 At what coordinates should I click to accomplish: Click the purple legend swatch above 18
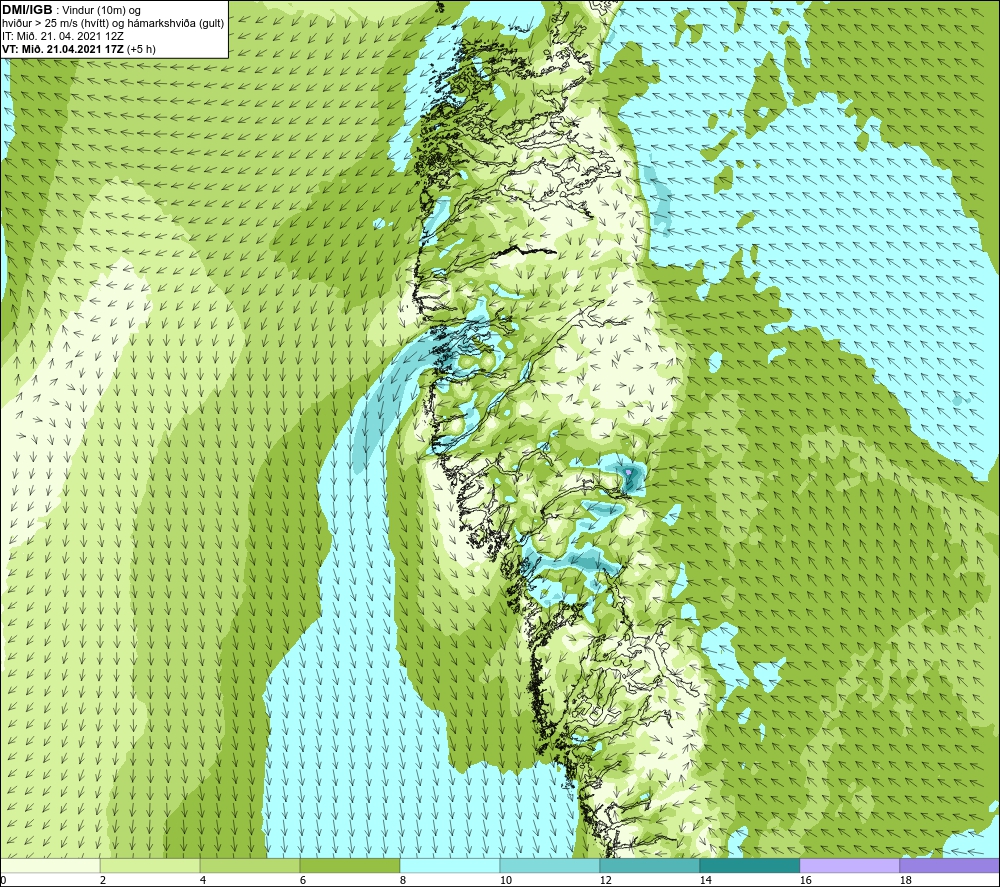click(949, 865)
